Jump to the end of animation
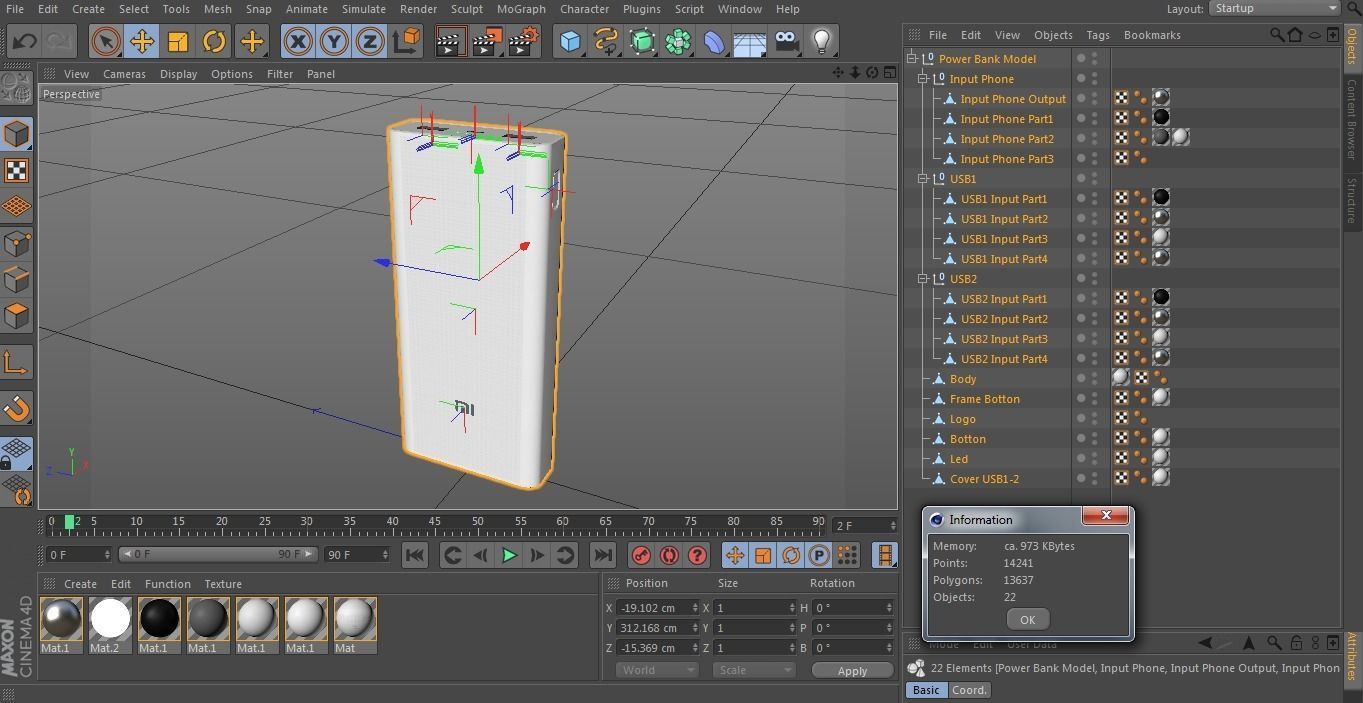Viewport: 1363px width, 703px height. 602,555
